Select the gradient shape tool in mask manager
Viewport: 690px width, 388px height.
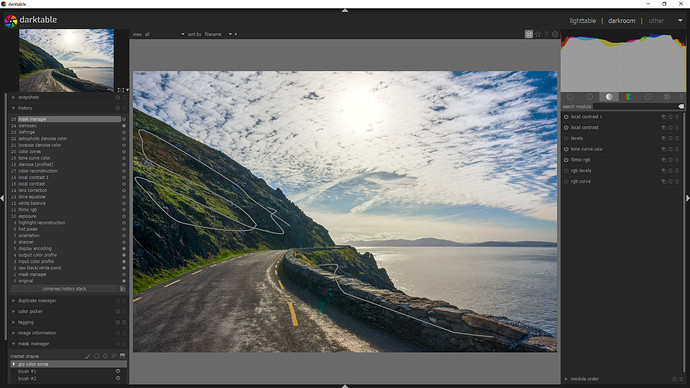(x=122, y=356)
